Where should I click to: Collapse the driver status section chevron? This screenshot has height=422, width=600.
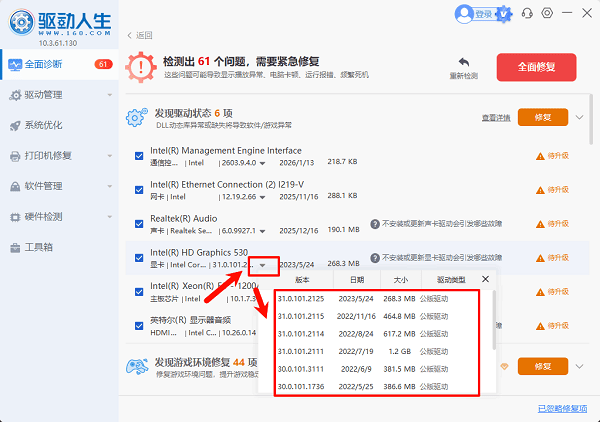tap(579, 117)
